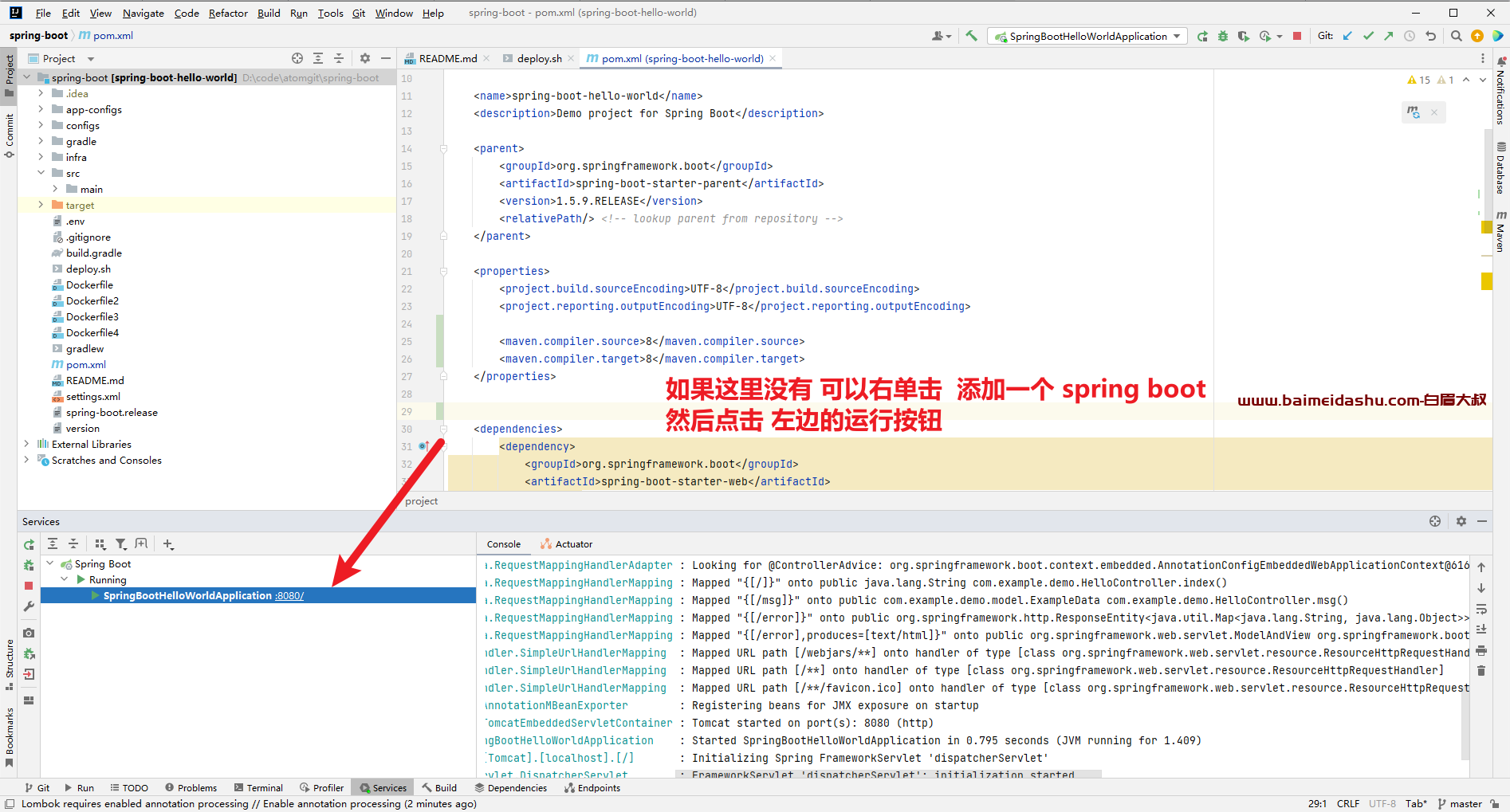Open the Problems tool window
This screenshot has width=1510, height=812.
point(191,787)
